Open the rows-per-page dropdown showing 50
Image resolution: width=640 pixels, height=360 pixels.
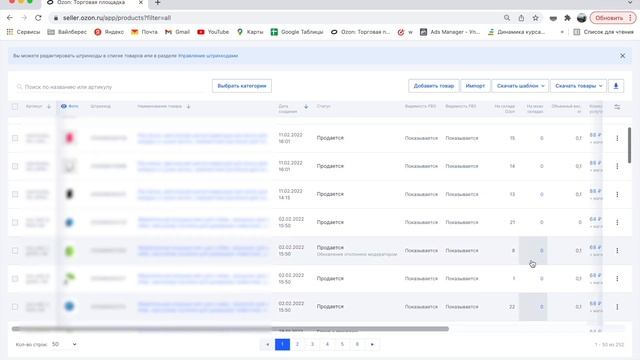pos(64,344)
